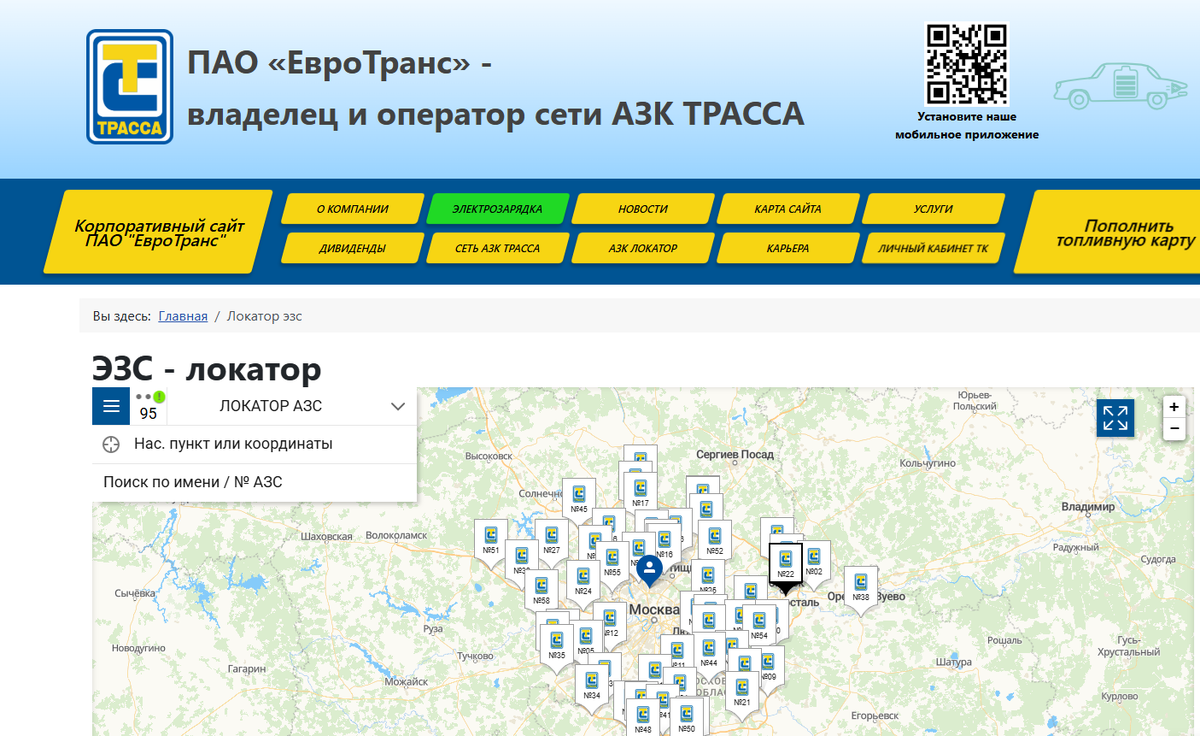Viewport: 1200px width, 736px height.
Task: Click the fullscreen expand icon on the map
Action: coord(1115,418)
